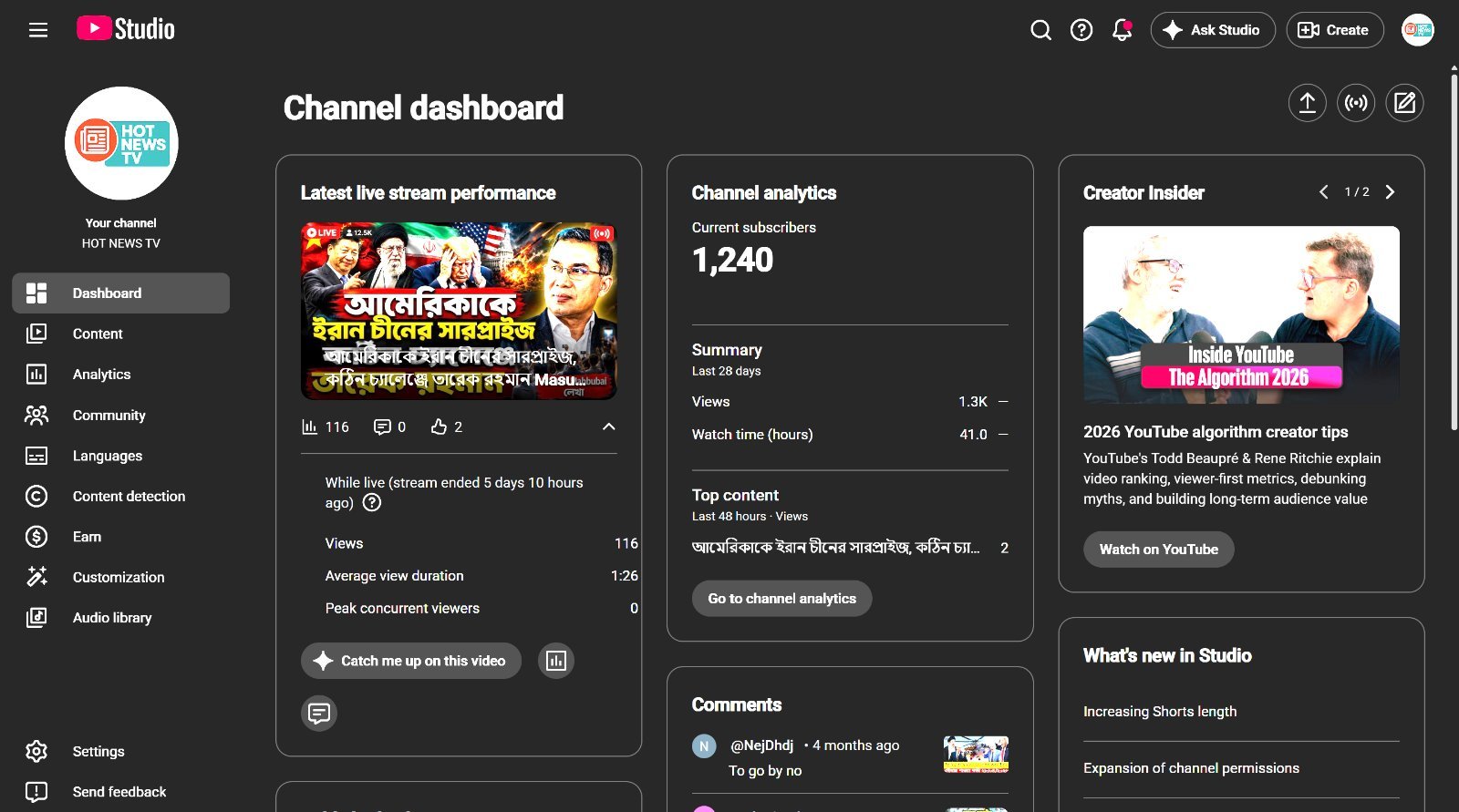Image resolution: width=1459 pixels, height=812 pixels.
Task: Click Send feedback in the sidebar
Action: 121,792
